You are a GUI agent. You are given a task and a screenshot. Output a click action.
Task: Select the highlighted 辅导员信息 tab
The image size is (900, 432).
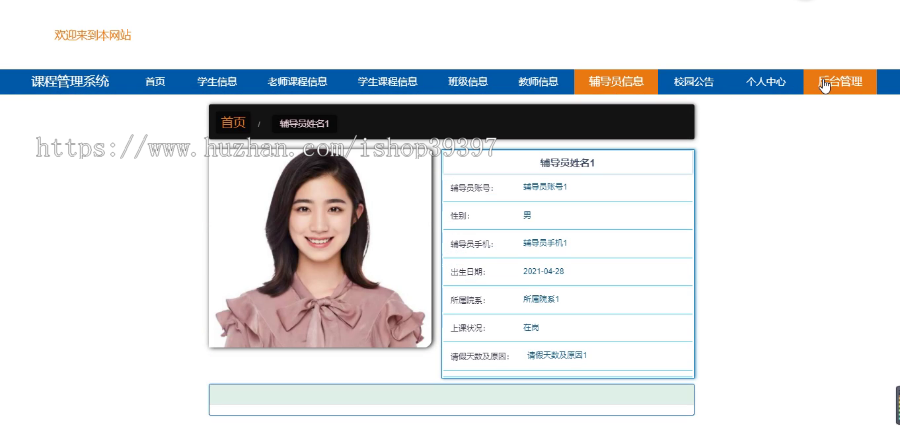[x=616, y=81]
